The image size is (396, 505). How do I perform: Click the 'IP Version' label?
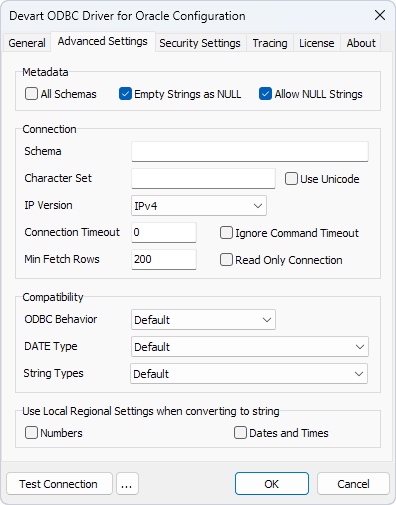(x=48, y=205)
